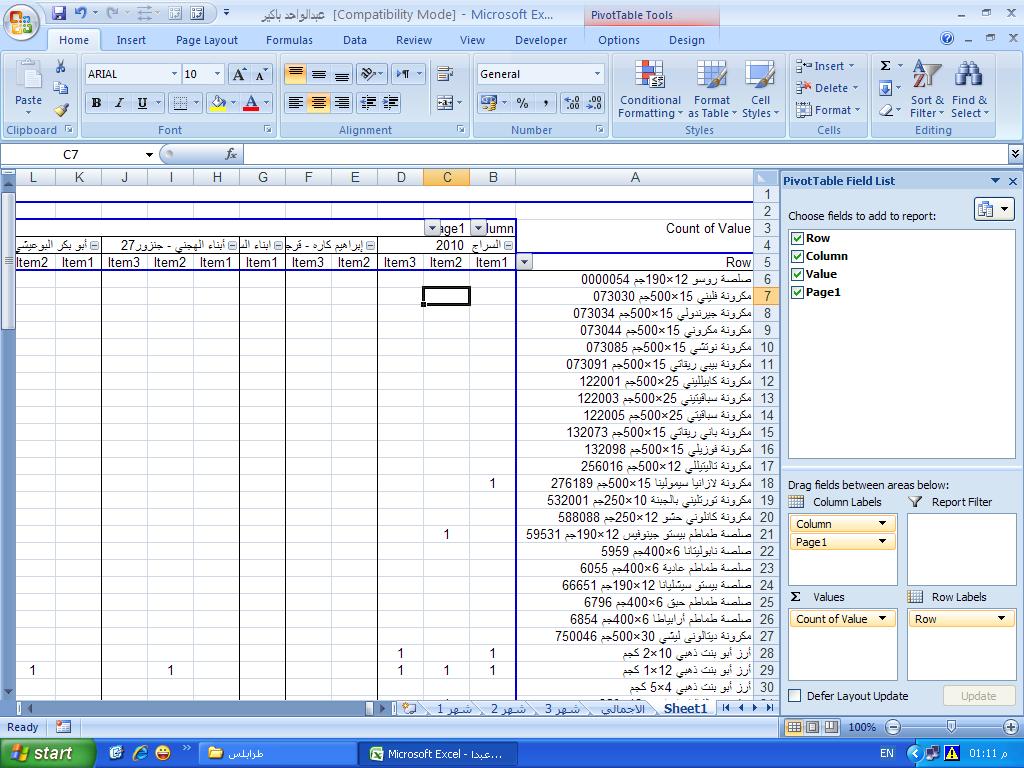Open Count of Value field dropdown

click(882, 618)
